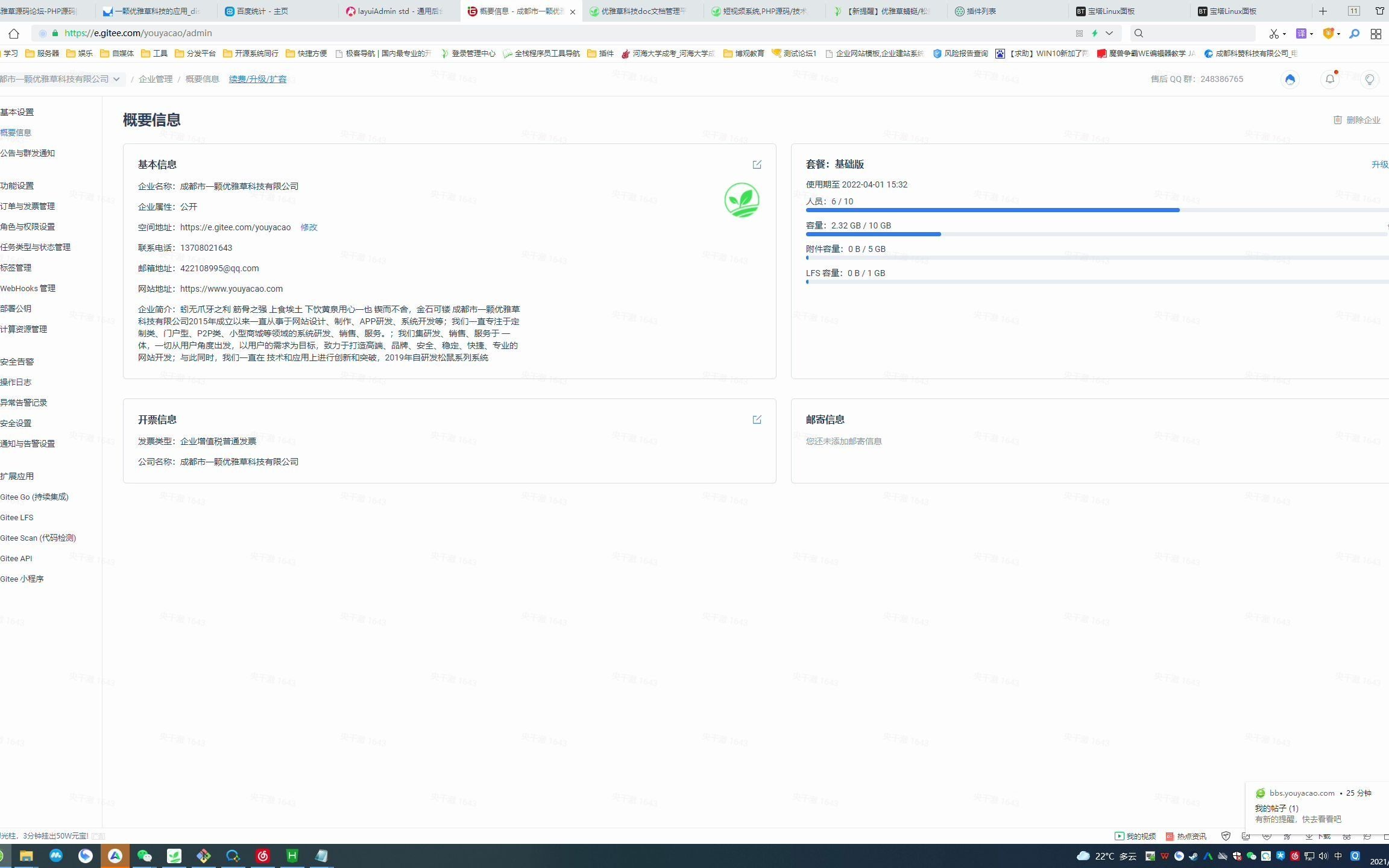The image size is (1389, 868).
Task: Click the 修改 link next to the space address
Action: click(x=309, y=227)
